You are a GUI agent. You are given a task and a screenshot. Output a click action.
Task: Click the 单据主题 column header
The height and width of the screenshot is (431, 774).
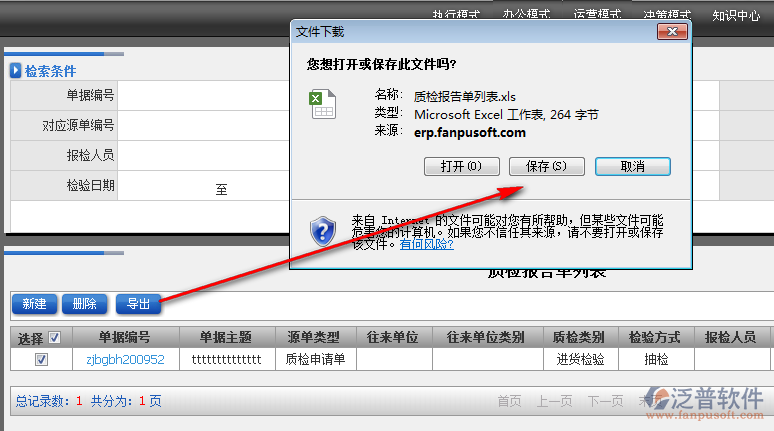[x=227, y=337]
